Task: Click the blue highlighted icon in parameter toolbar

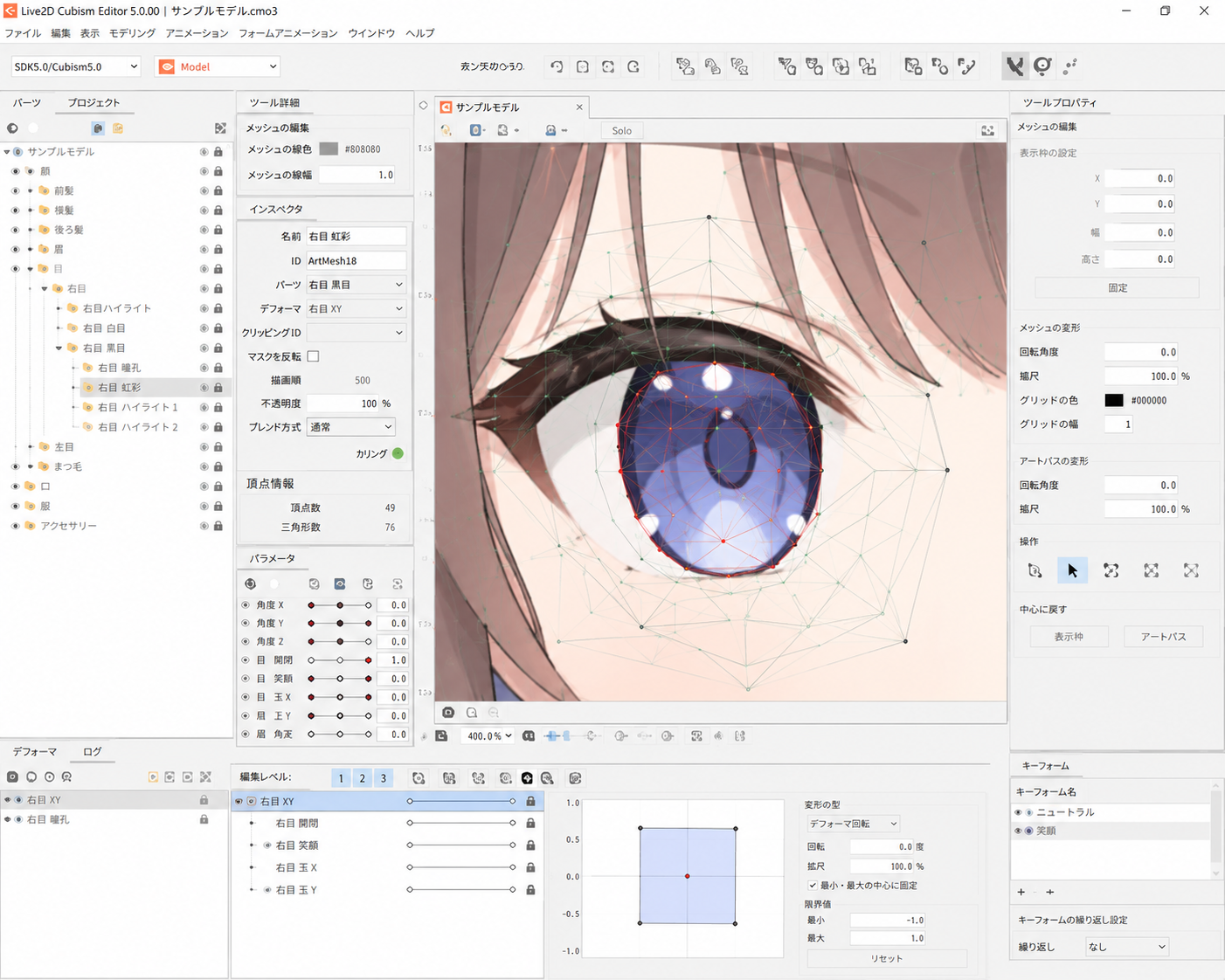Action: tap(340, 583)
